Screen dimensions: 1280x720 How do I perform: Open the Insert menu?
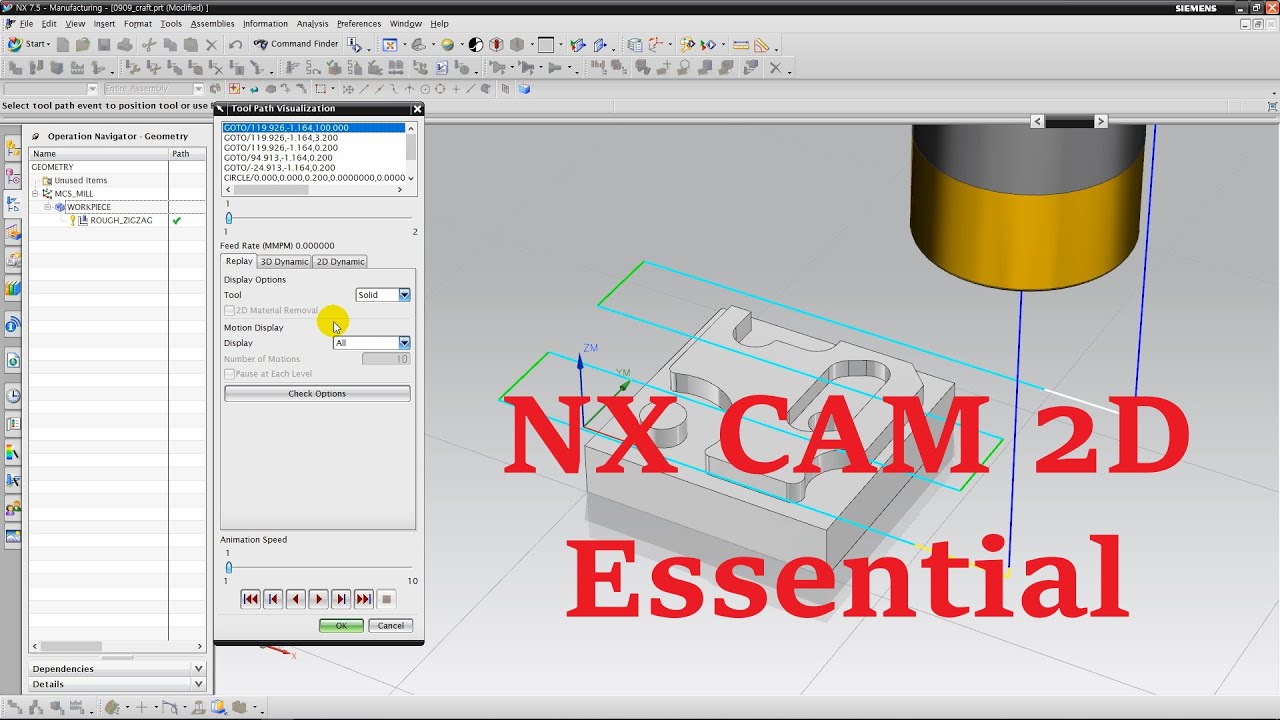[104, 24]
